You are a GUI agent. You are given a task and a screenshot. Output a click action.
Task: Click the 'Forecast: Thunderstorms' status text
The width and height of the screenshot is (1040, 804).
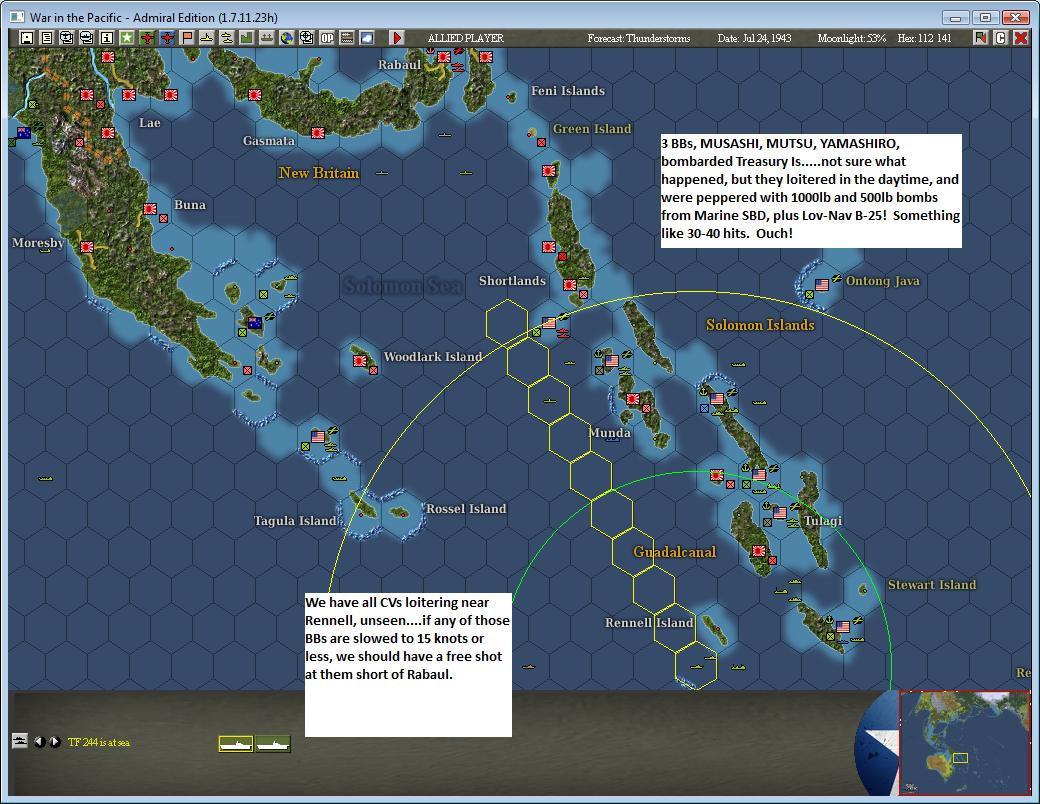pyautogui.click(x=639, y=38)
